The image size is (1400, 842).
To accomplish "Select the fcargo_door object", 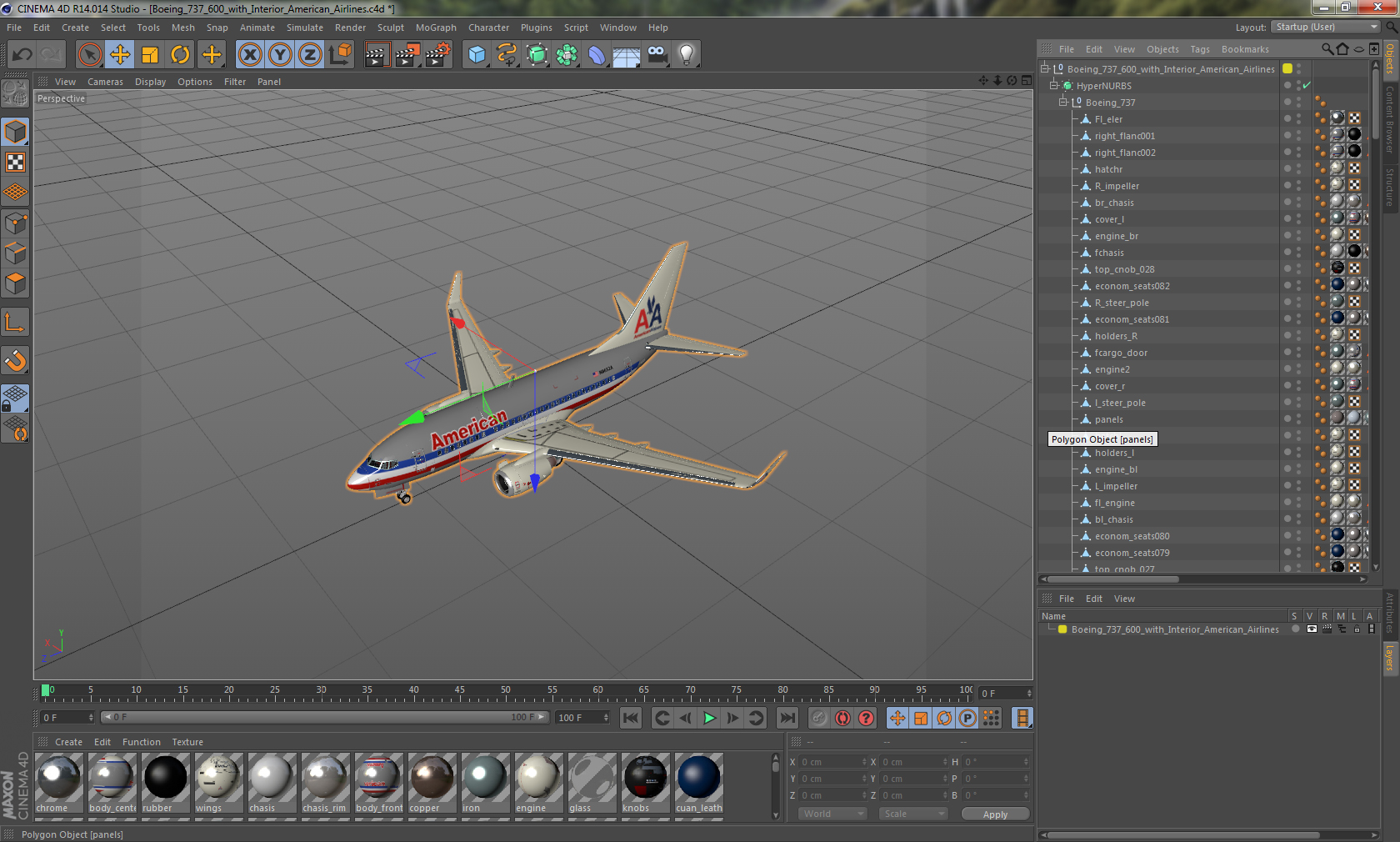I will click(1121, 353).
